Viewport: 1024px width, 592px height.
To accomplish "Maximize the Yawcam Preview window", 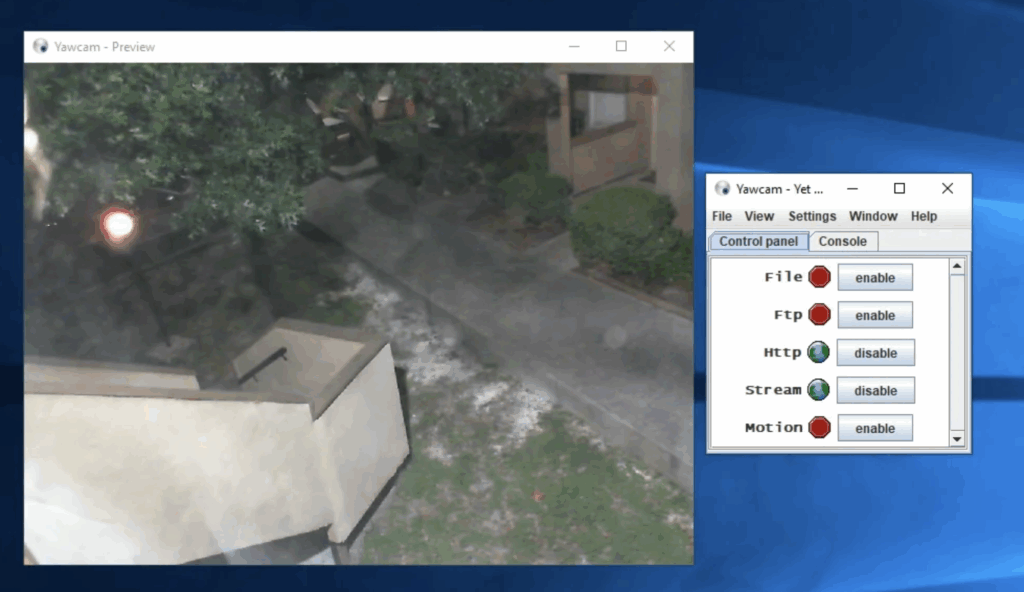I will click(621, 46).
